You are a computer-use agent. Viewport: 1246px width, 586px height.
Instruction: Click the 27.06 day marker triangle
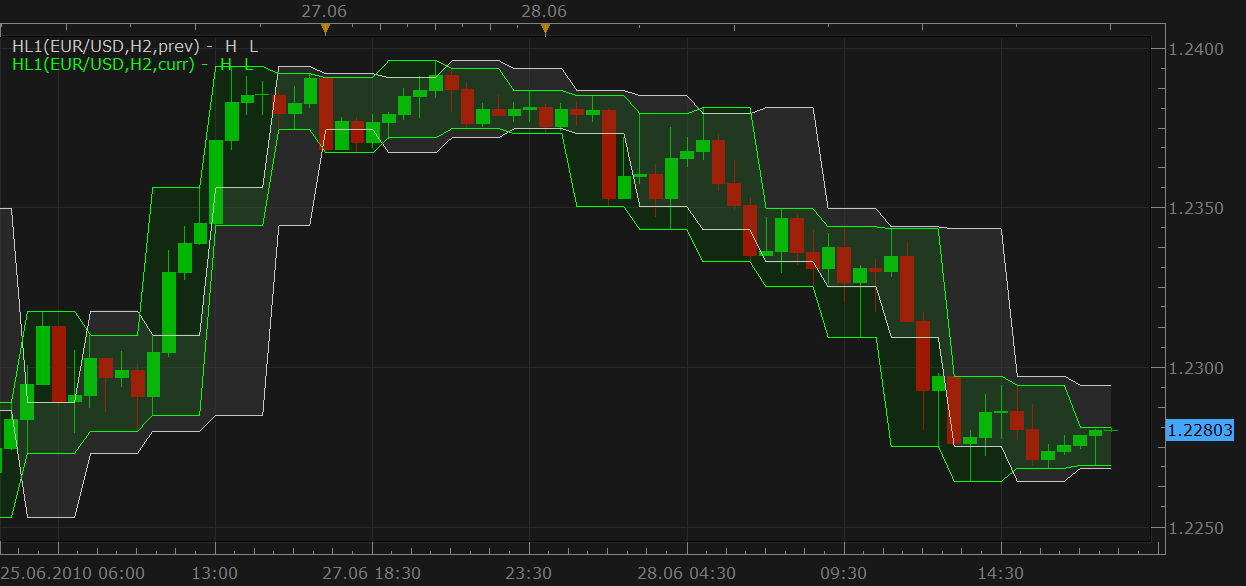click(325, 29)
